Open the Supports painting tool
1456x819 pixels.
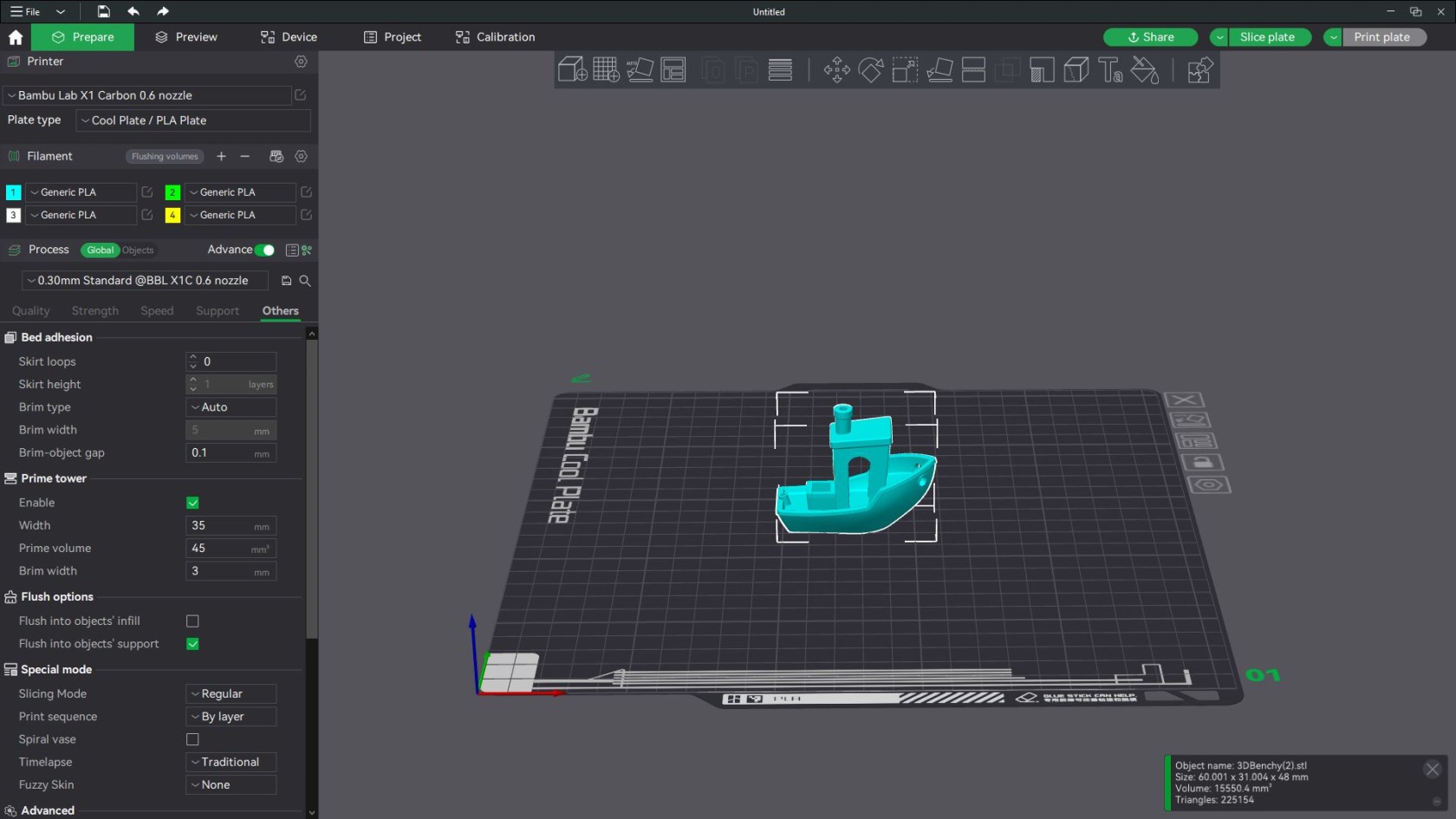click(1042, 69)
